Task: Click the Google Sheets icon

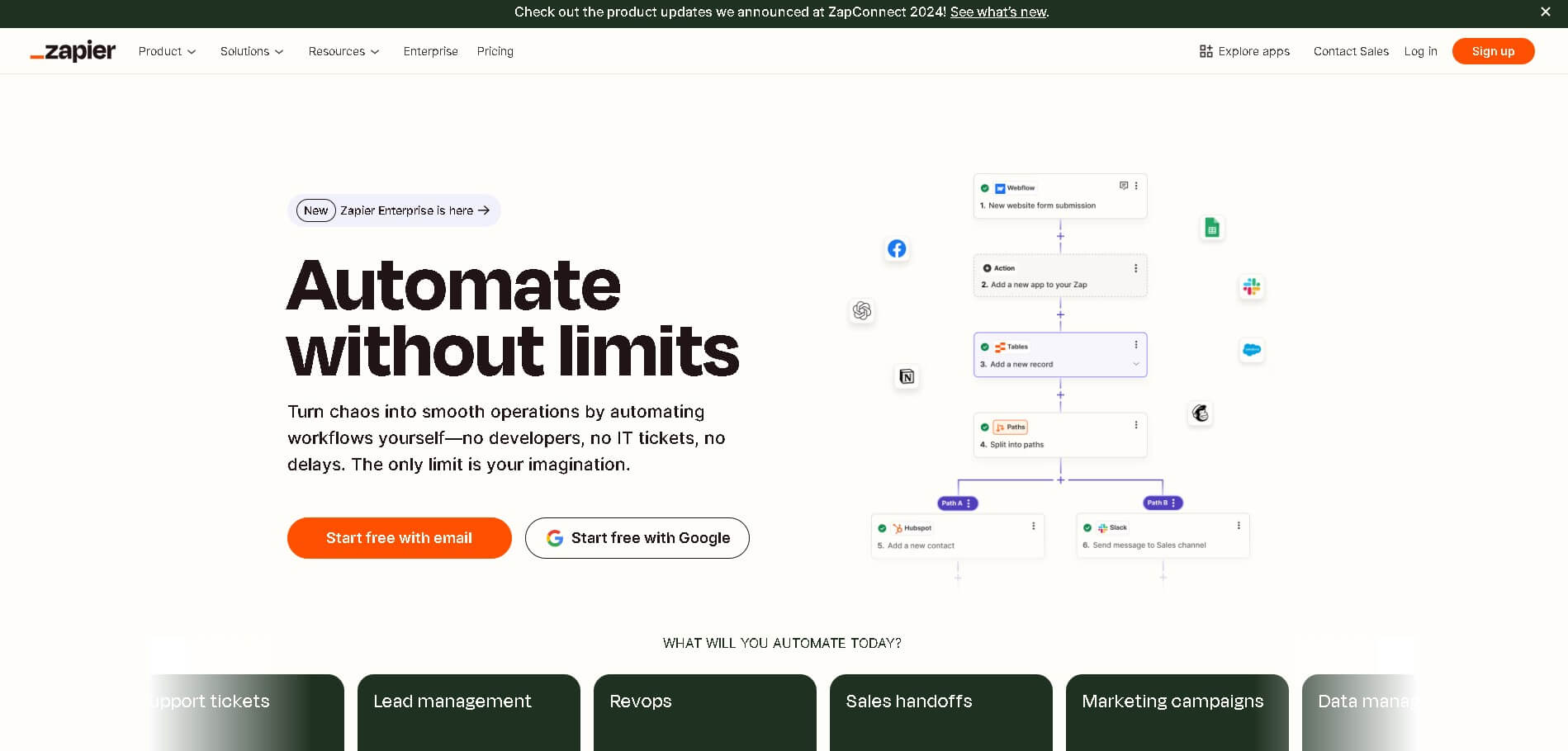Action: point(1211,228)
